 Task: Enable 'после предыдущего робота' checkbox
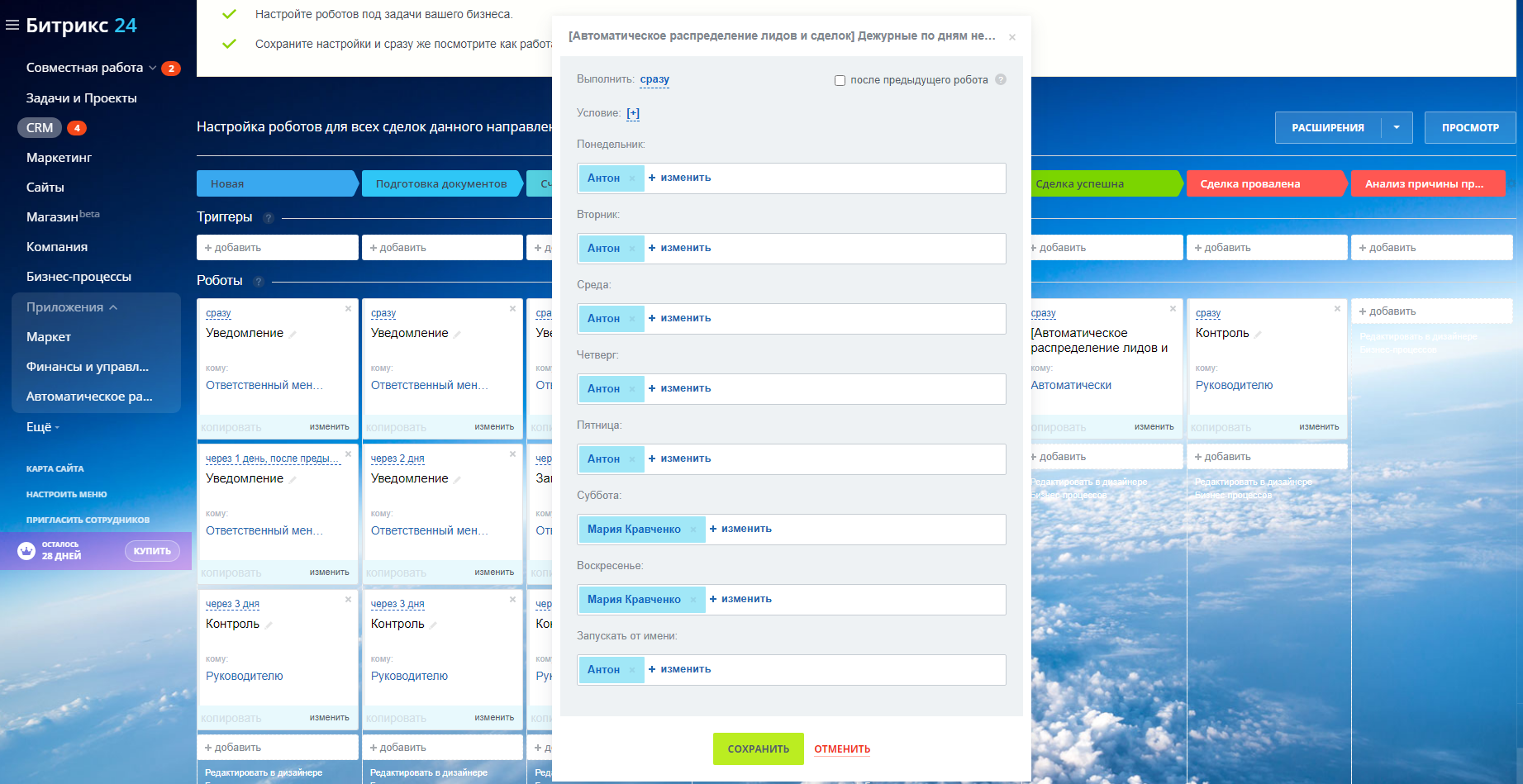pyautogui.click(x=840, y=81)
